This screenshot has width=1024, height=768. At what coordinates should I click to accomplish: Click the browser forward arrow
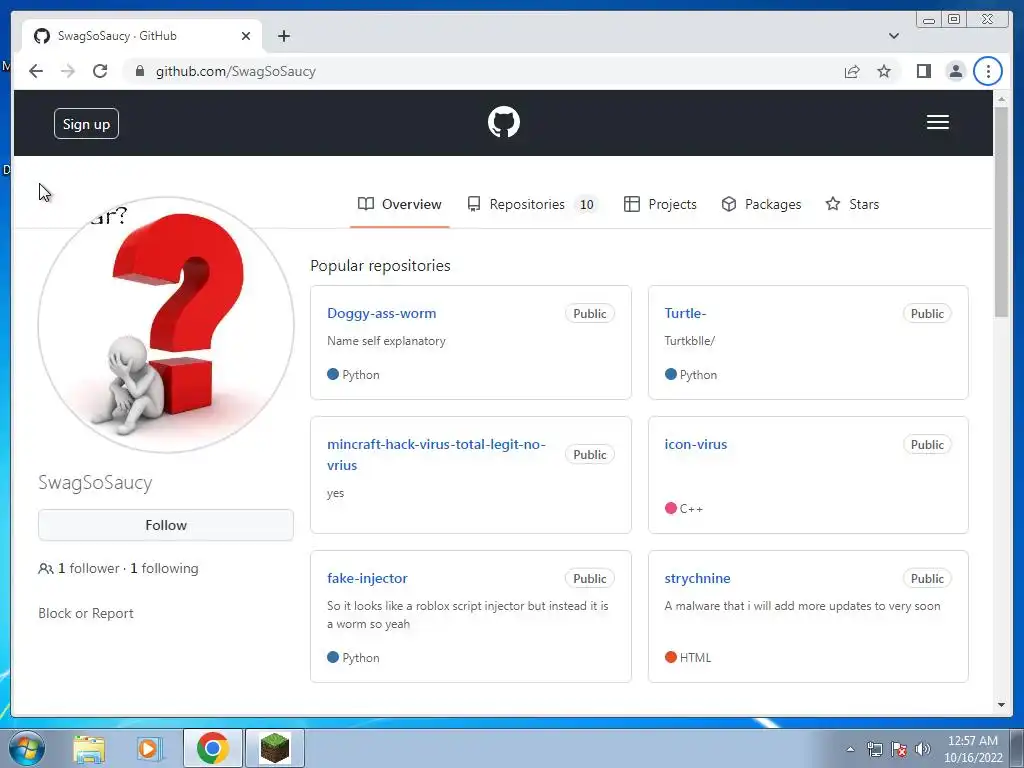(68, 71)
